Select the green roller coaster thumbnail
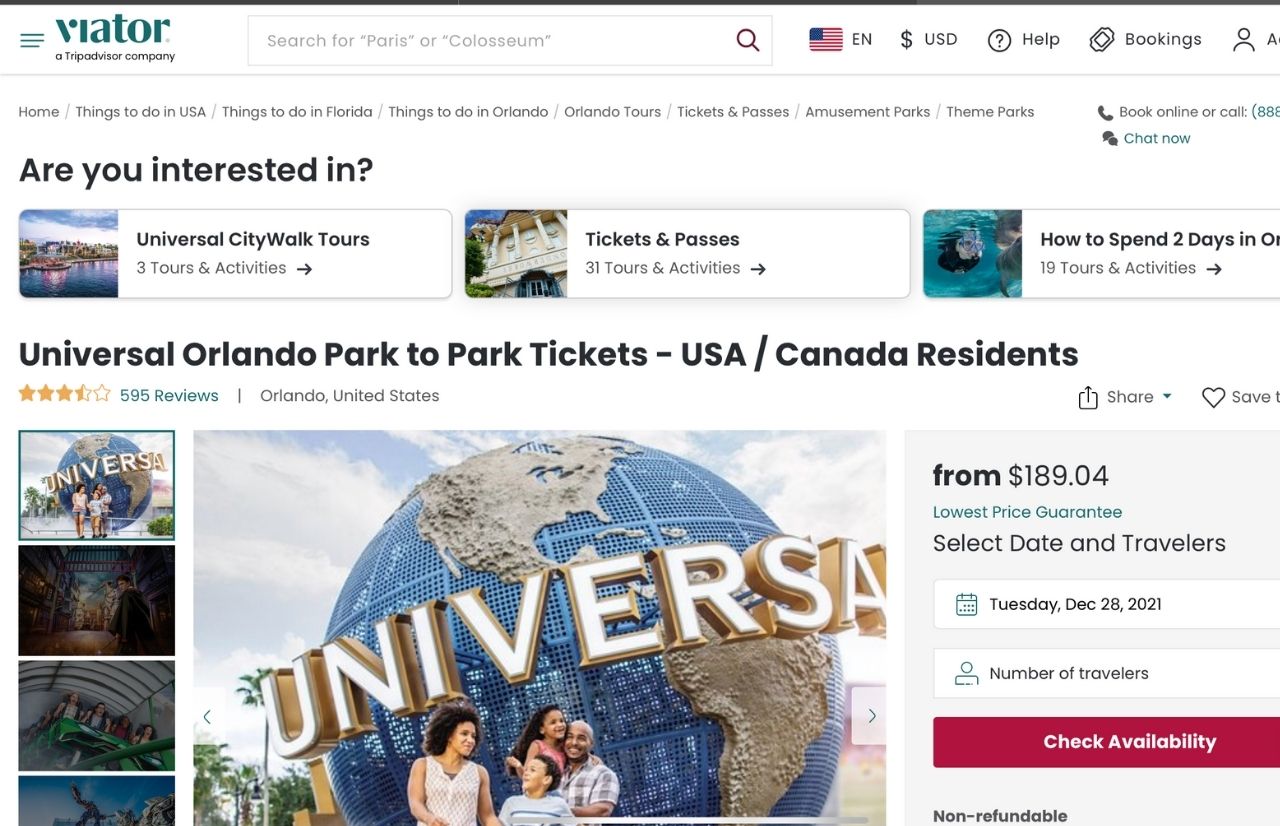Screen dimensions: 1280x826 pos(97,715)
